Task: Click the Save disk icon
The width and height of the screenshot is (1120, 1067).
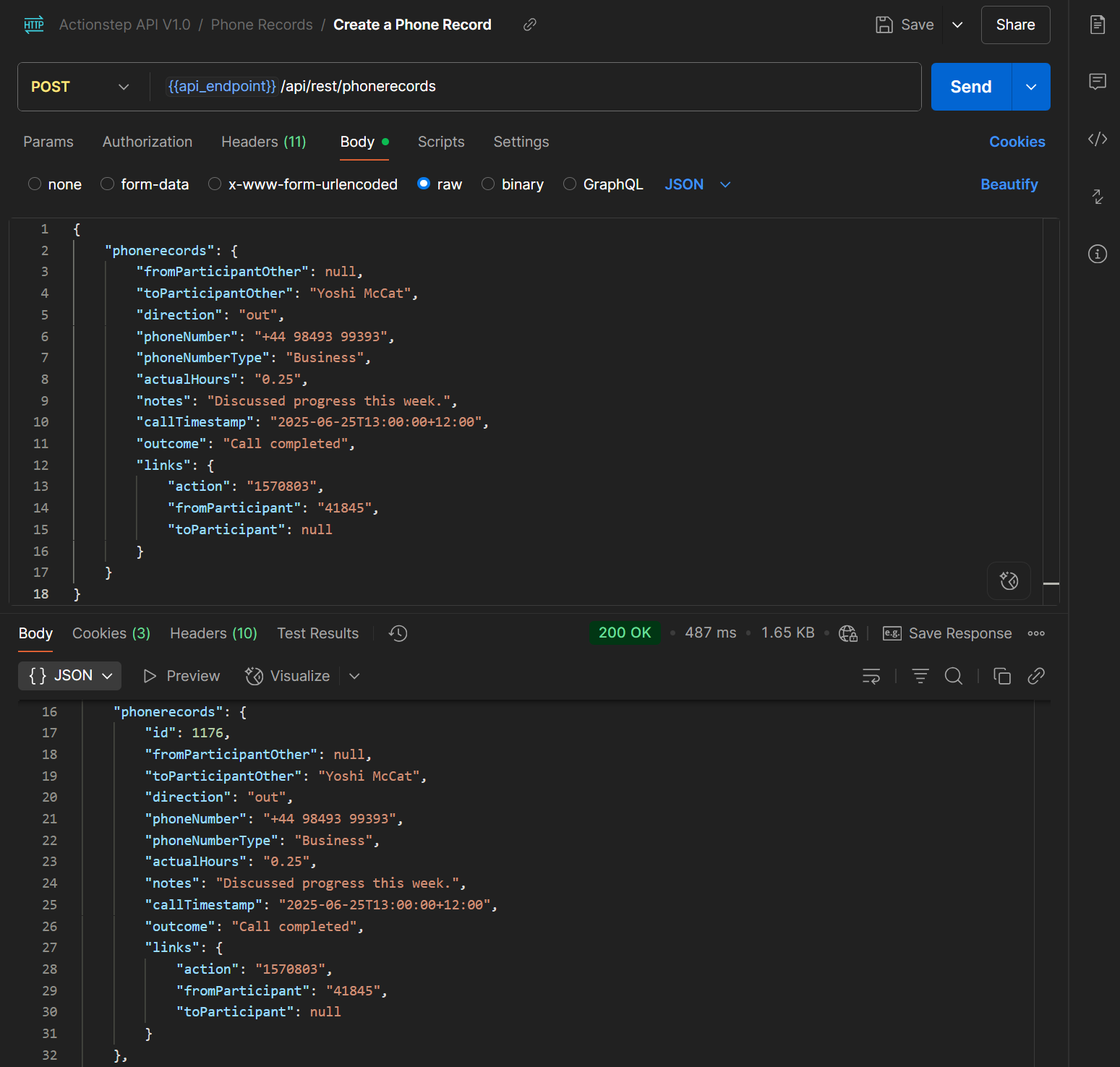Action: click(884, 25)
